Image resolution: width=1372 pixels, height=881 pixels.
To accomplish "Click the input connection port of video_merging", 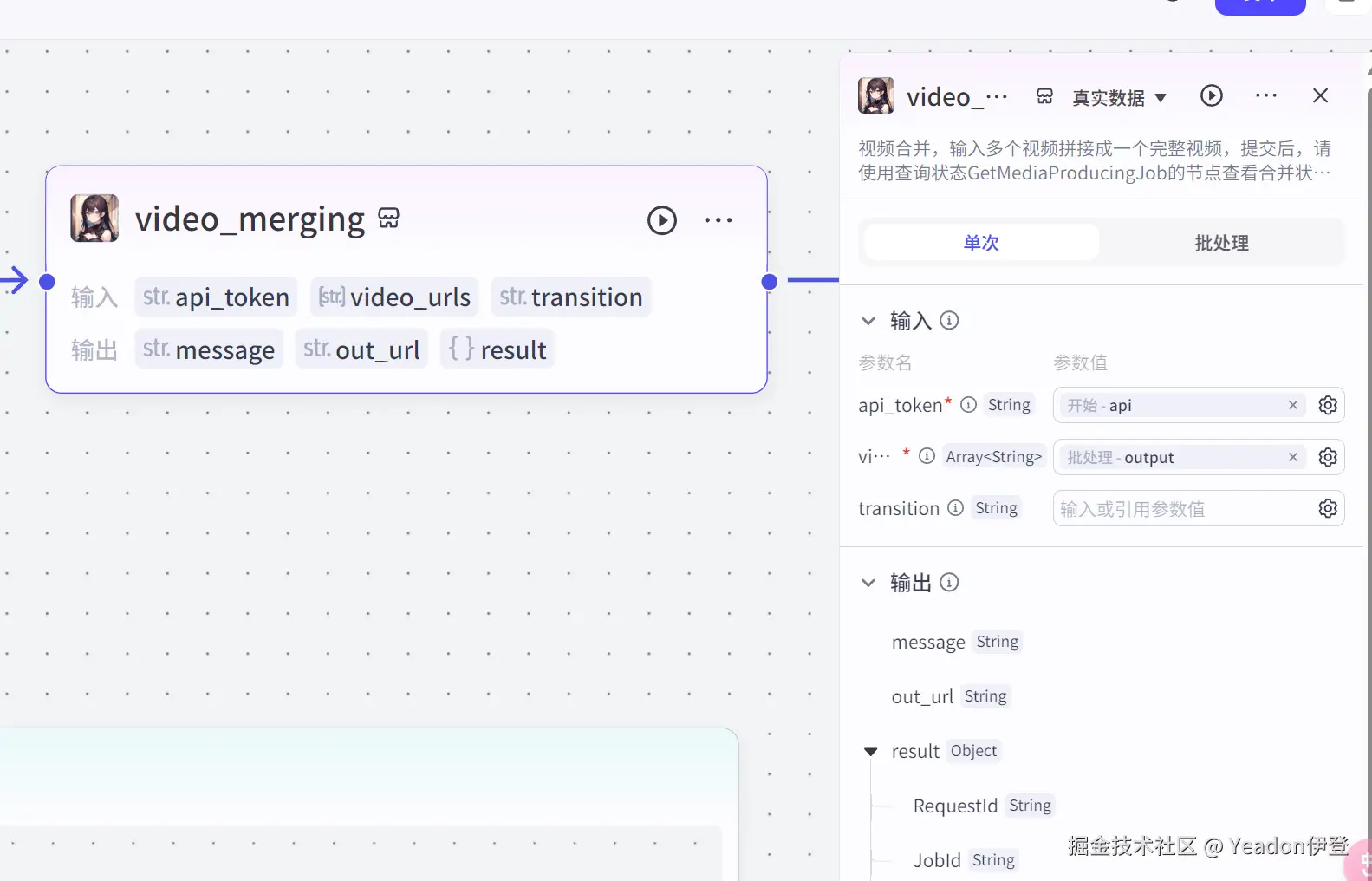I will [48, 281].
